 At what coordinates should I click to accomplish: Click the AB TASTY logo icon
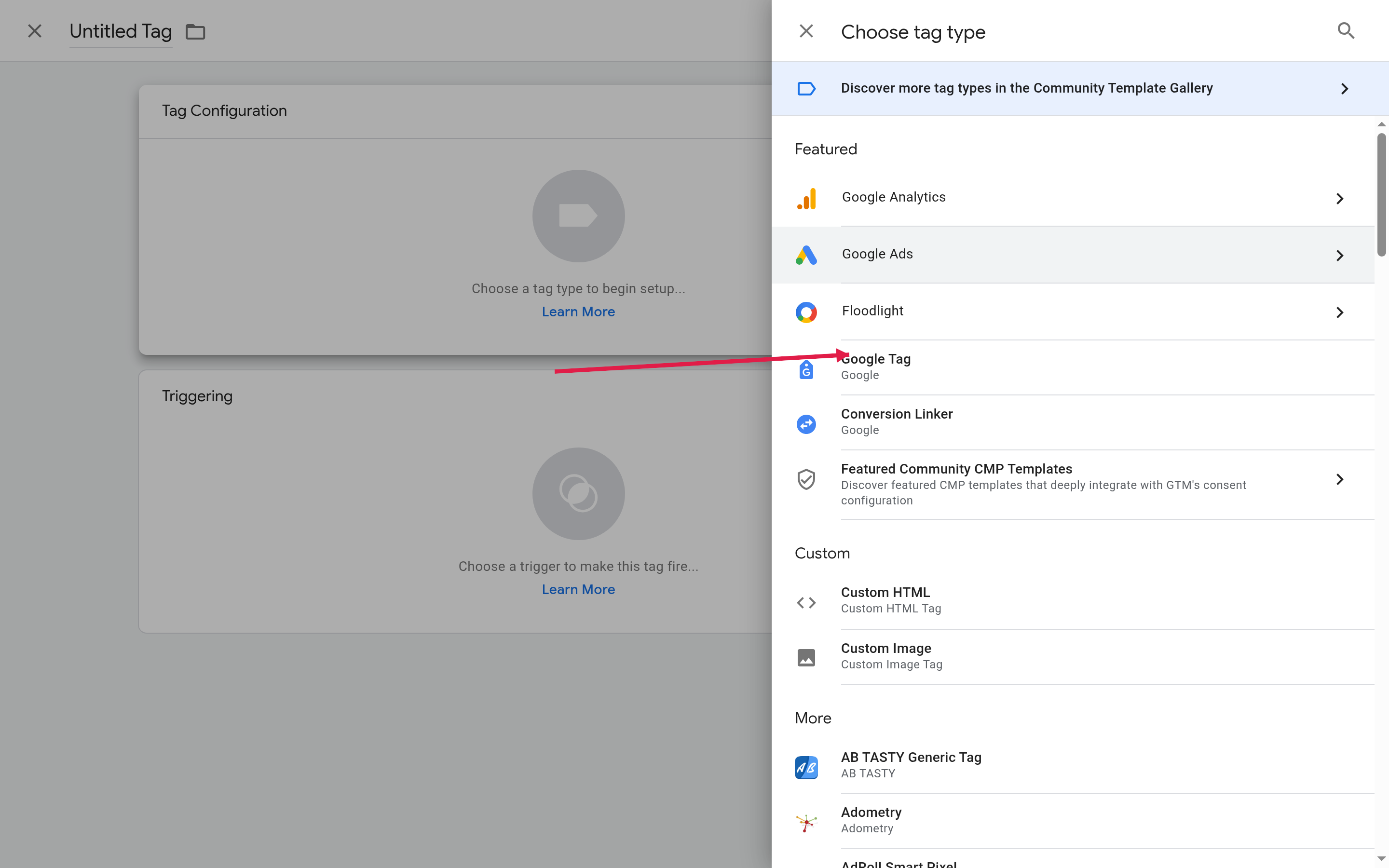[x=806, y=767]
